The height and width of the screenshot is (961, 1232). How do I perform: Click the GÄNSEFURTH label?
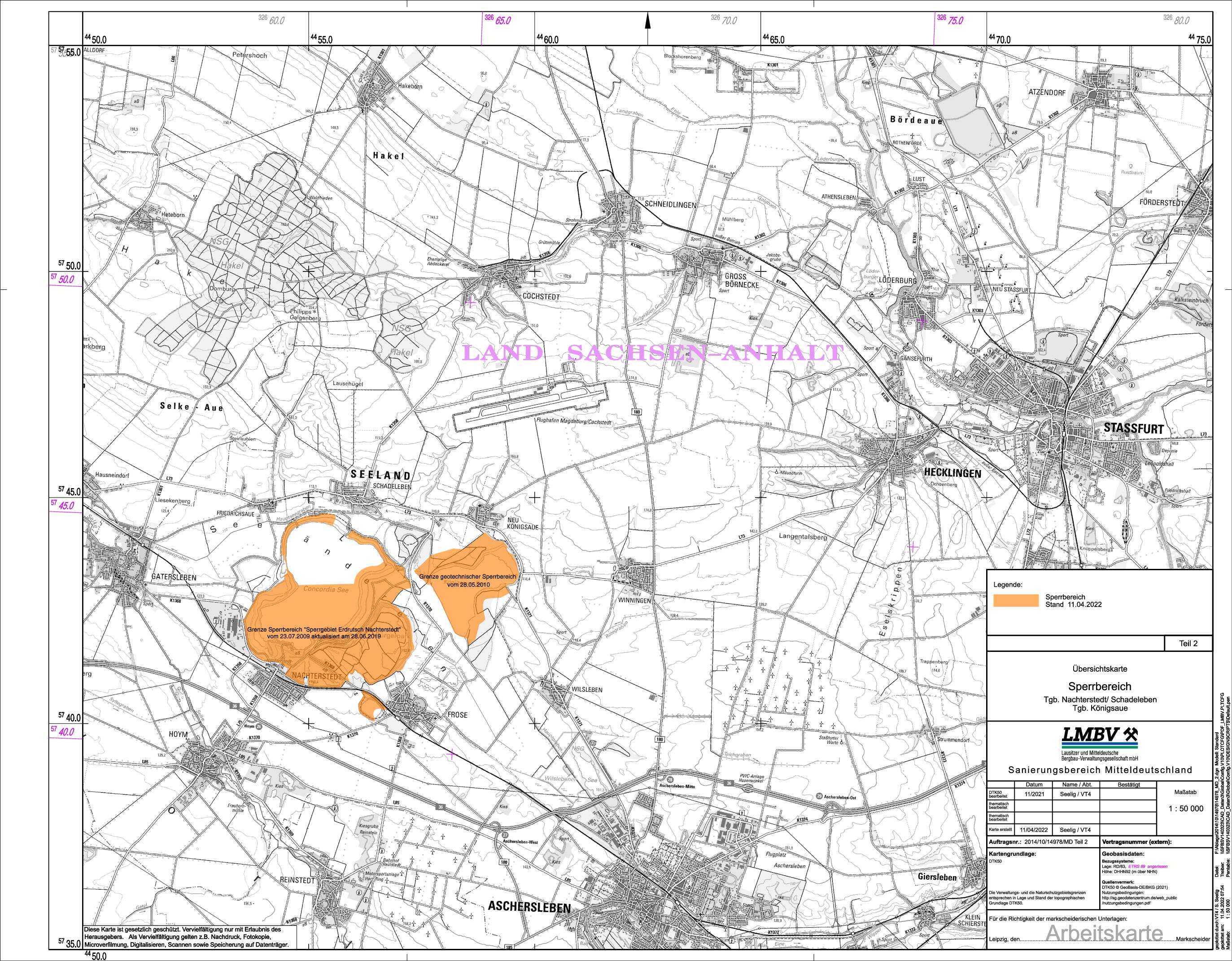tap(916, 358)
